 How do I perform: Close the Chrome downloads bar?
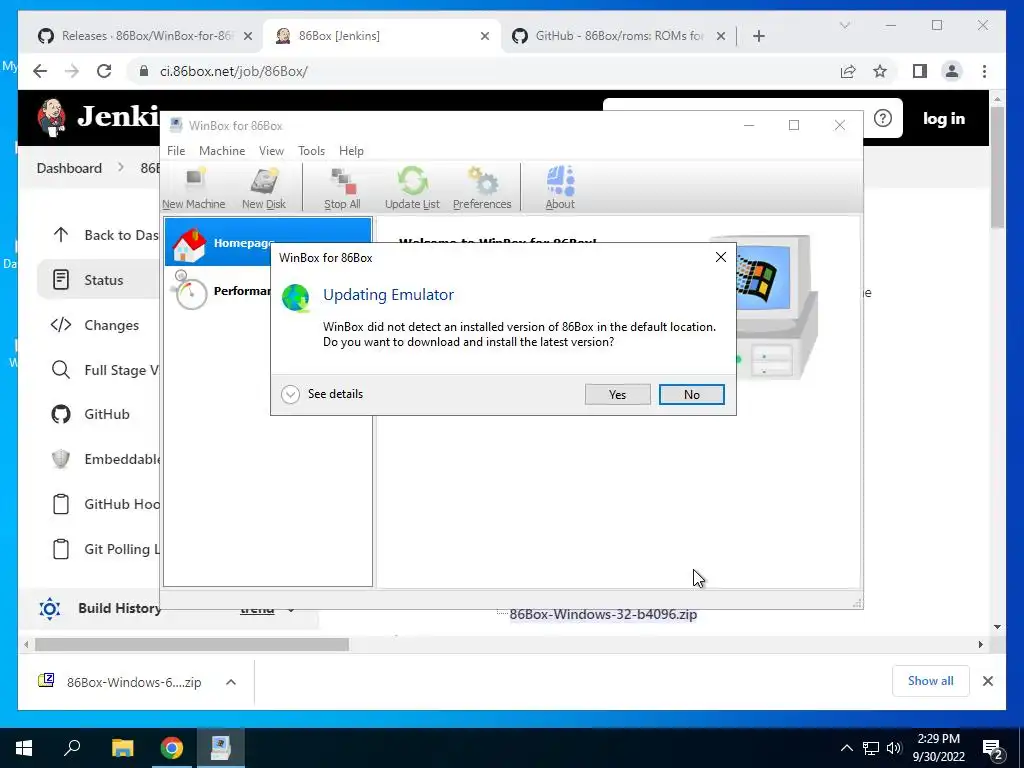(987, 681)
